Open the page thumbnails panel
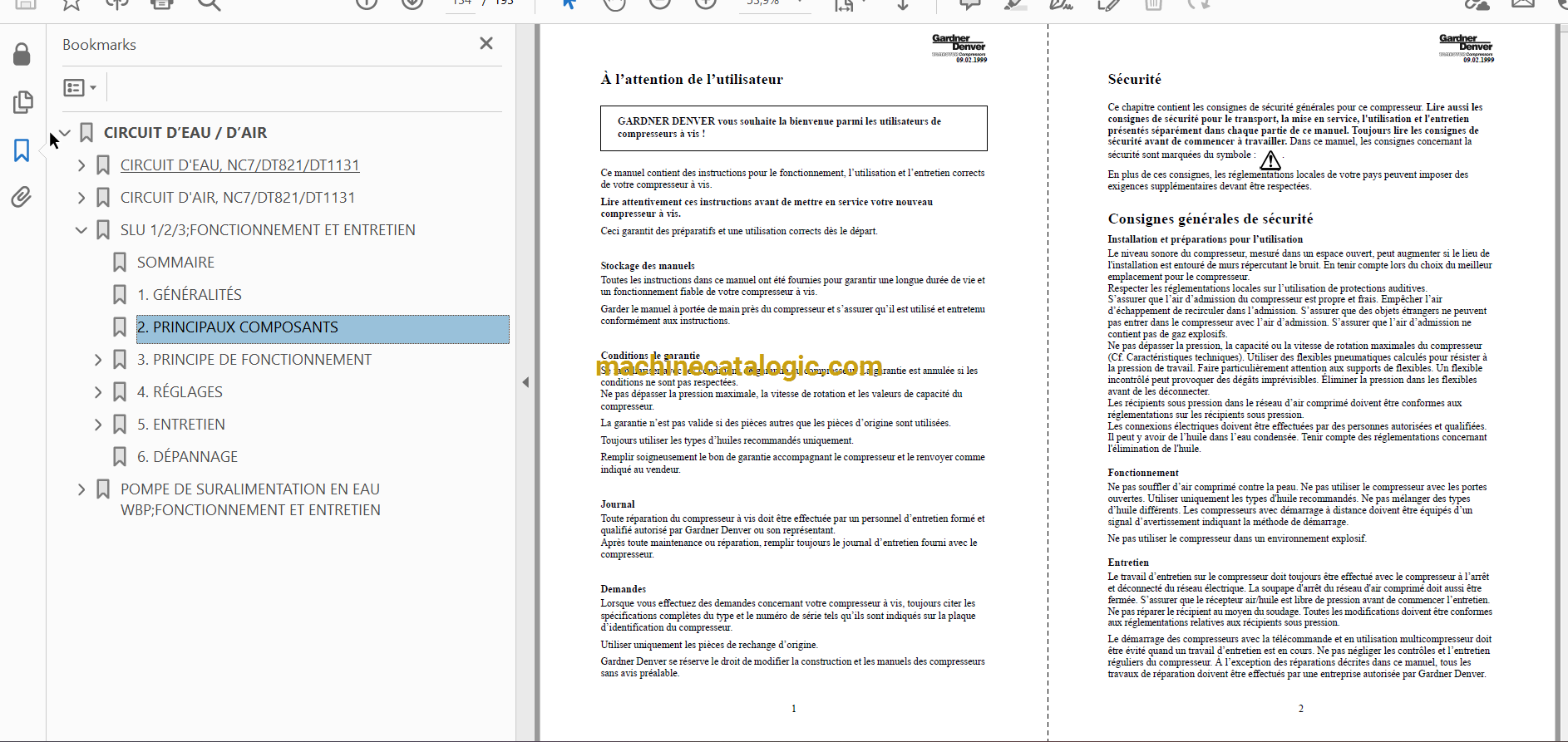The width and height of the screenshot is (1568, 742). (x=22, y=102)
